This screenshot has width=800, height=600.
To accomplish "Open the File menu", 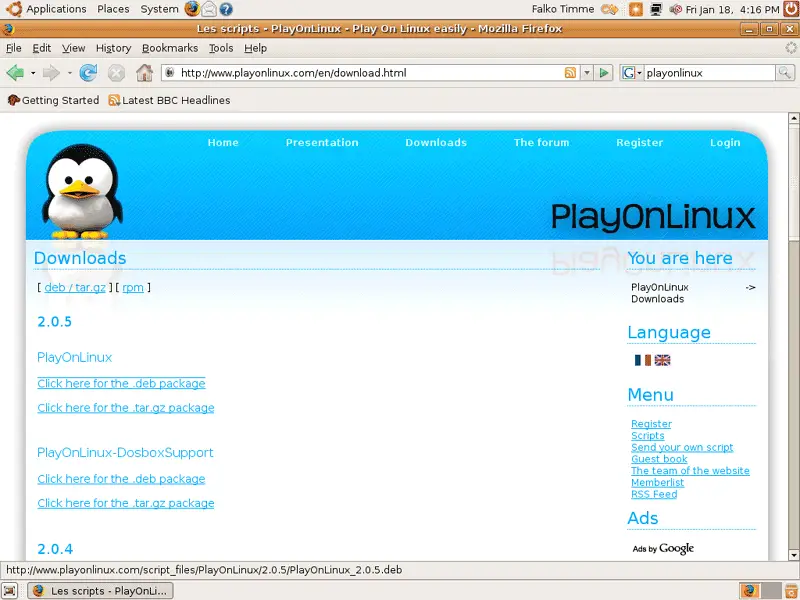I will (14, 48).
